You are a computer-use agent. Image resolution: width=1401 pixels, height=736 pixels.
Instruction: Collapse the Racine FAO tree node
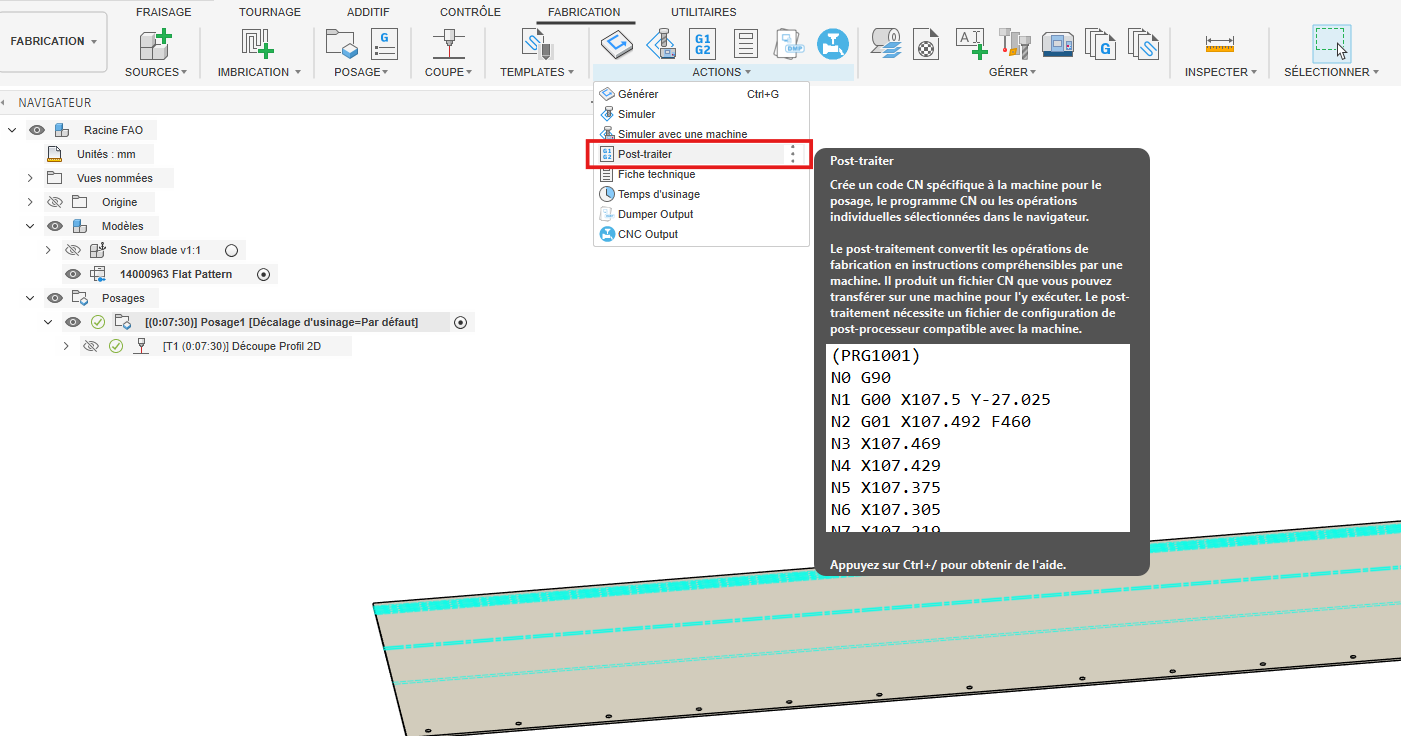(12, 130)
